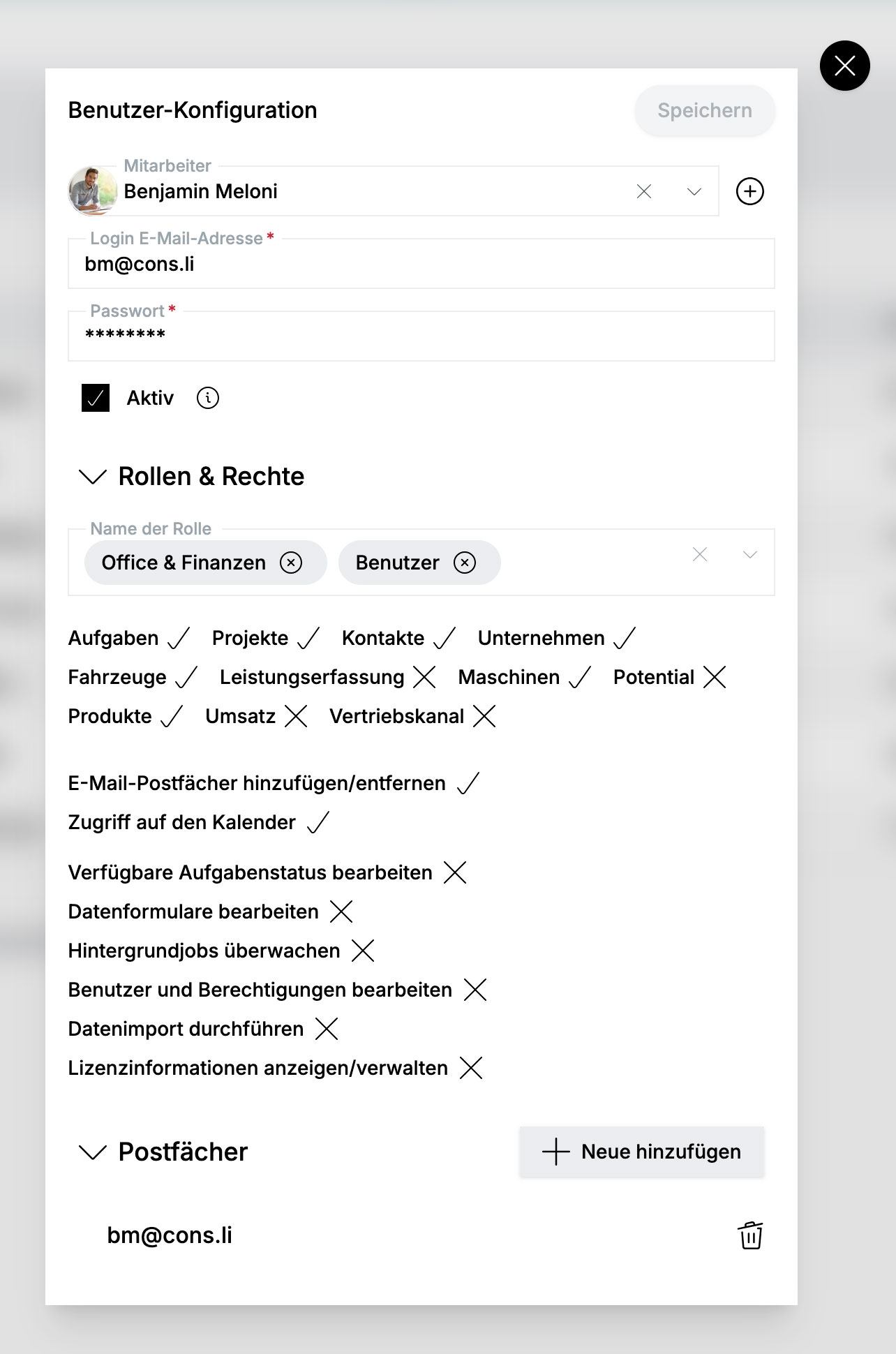Screen dimensions: 896x1354
Task: Toggle the Umsatz permission cross
Action: pyautogui.click(x=296, y=716)
